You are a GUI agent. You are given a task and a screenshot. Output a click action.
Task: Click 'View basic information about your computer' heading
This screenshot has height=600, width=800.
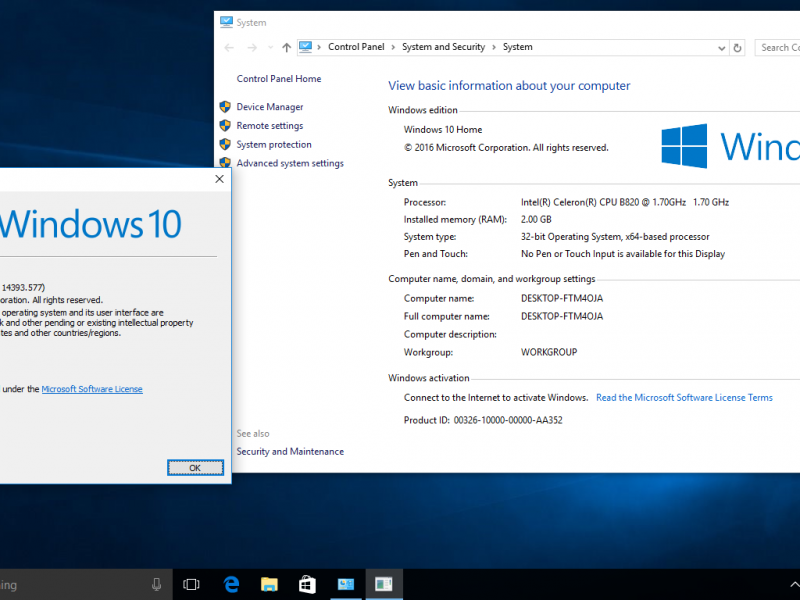pos(509,86)
